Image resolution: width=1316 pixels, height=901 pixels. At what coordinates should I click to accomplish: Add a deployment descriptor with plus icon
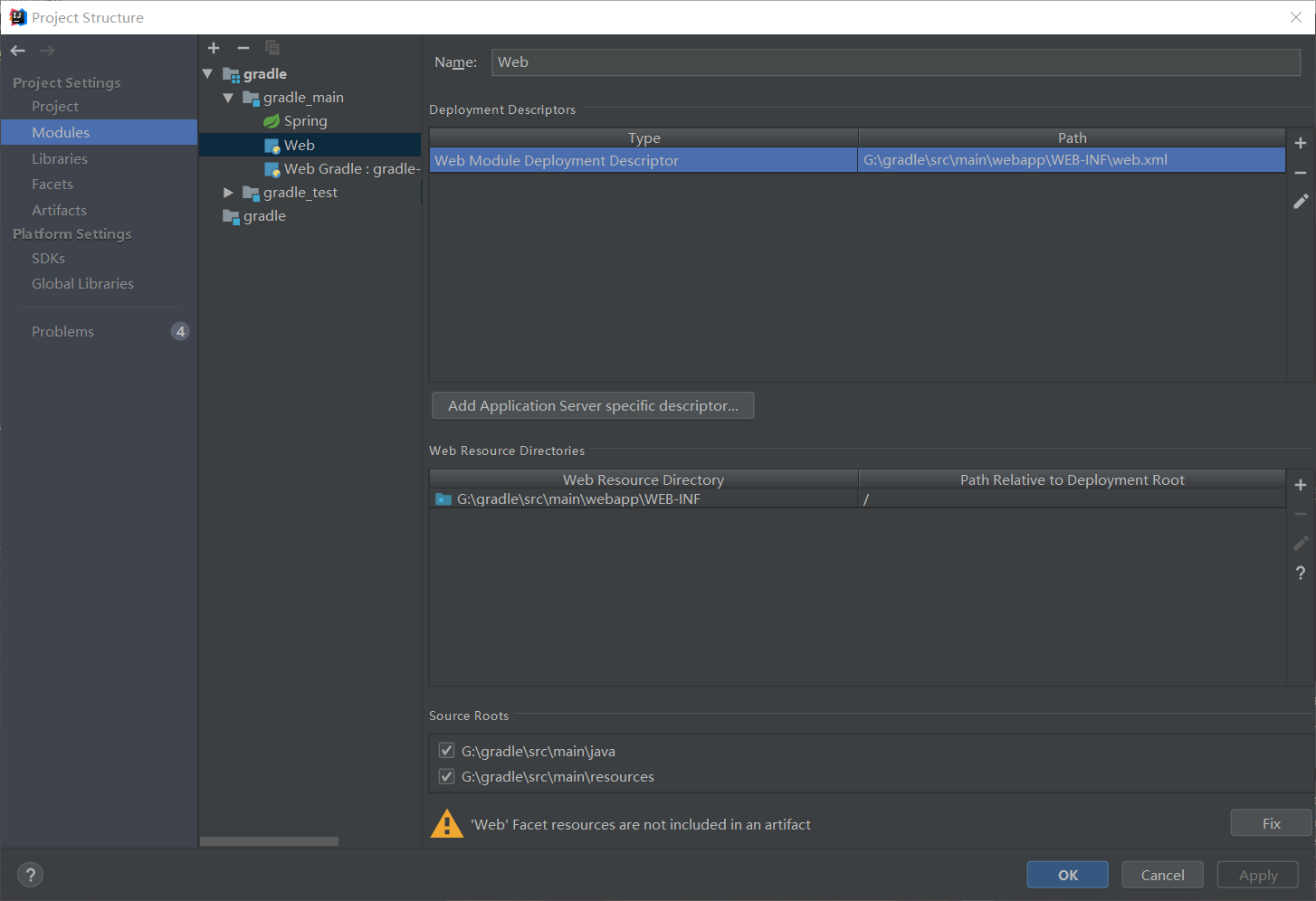coord(1301,142)
